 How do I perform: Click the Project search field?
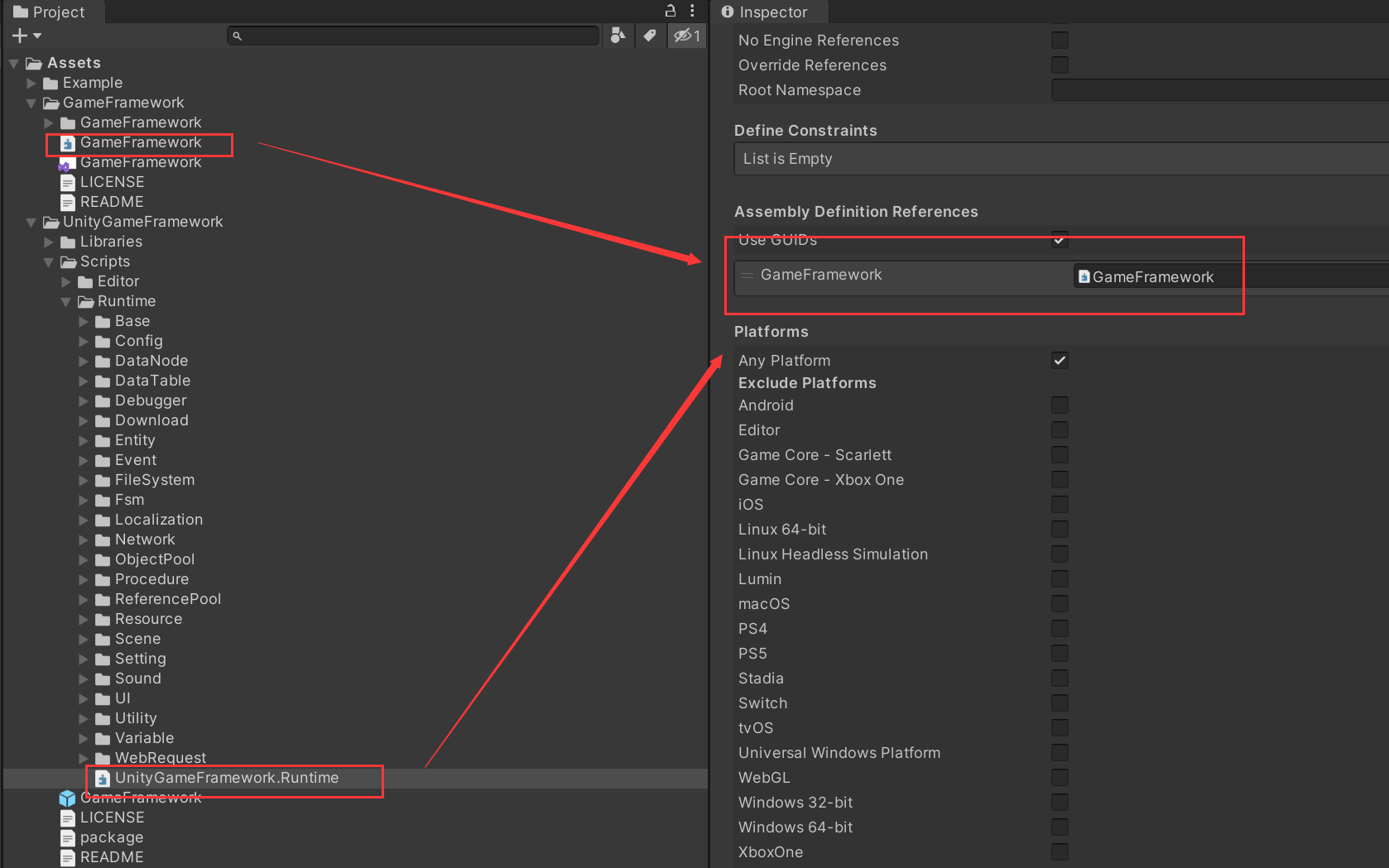coord(412,36)
